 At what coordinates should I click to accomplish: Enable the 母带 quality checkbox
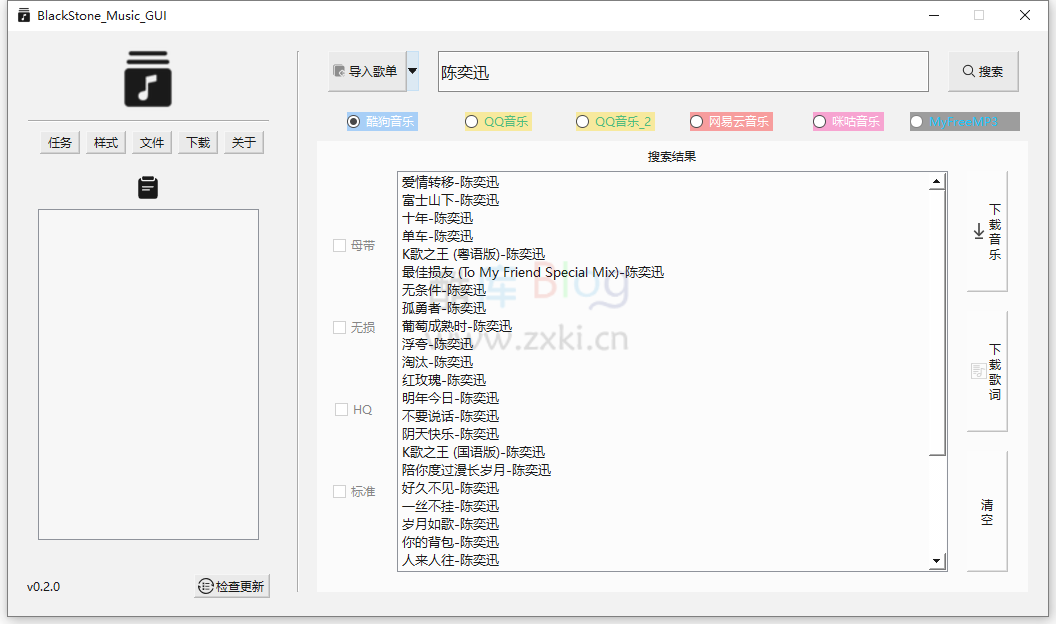pos(340,244)
